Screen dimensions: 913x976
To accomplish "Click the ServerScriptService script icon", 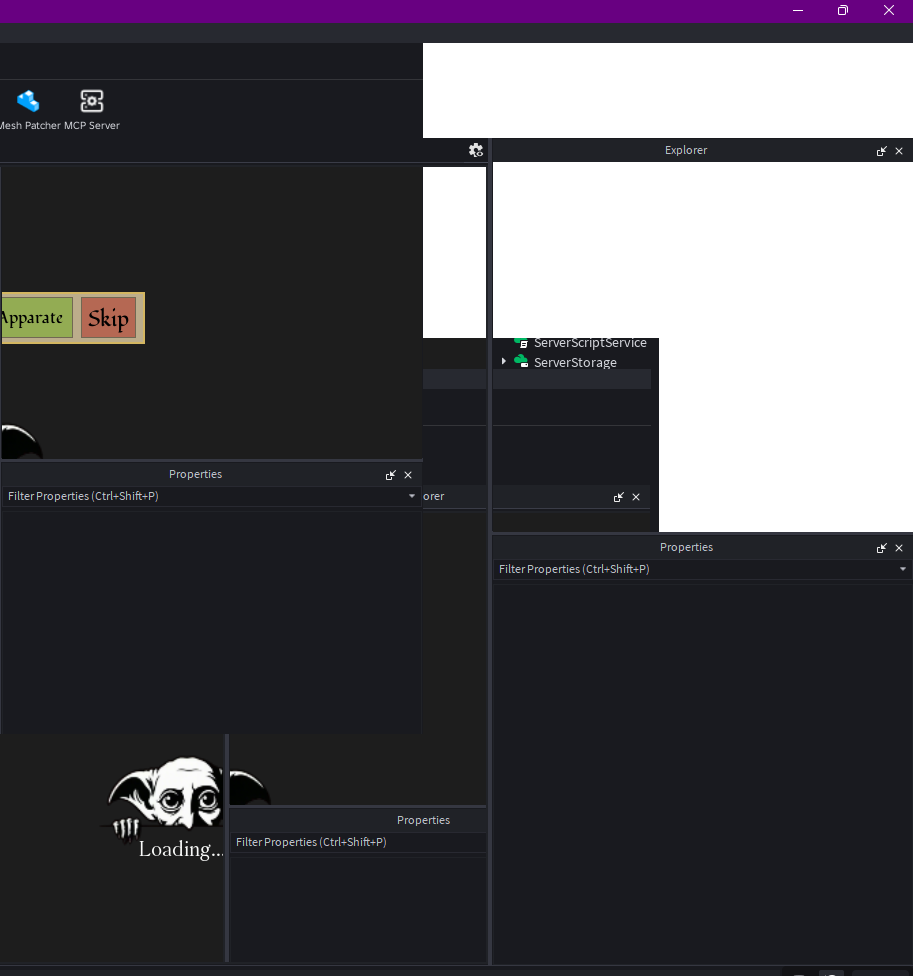I will (x=521, y=342).
